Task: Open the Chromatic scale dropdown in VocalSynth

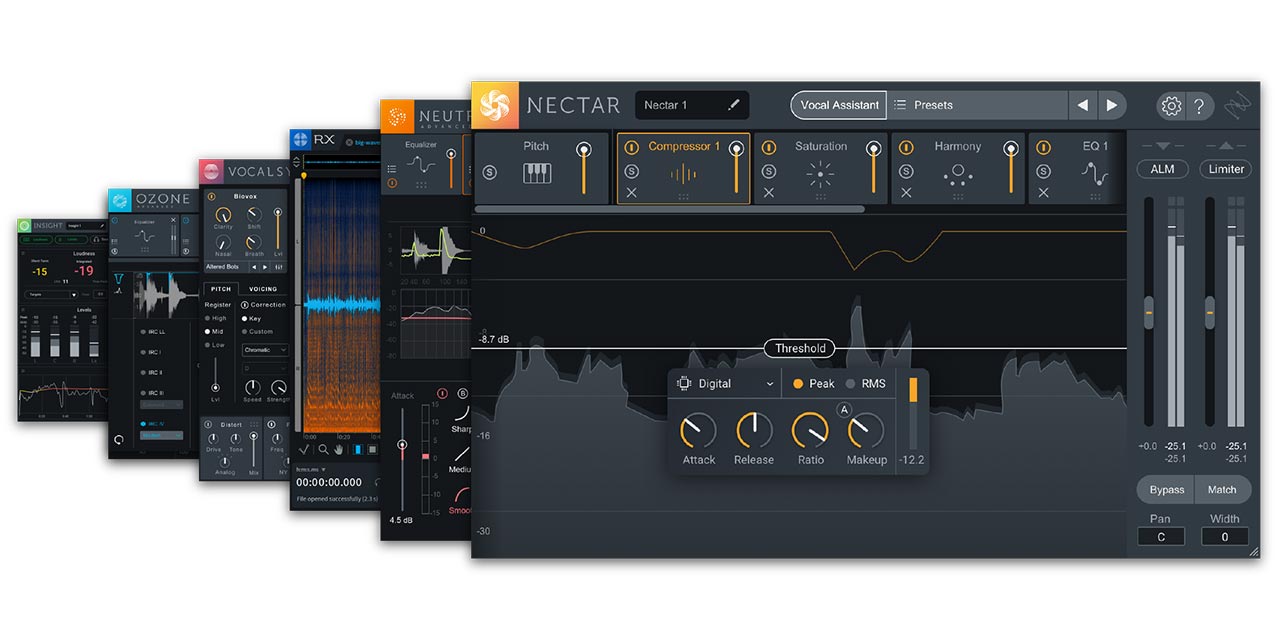Action: [265, 350]
